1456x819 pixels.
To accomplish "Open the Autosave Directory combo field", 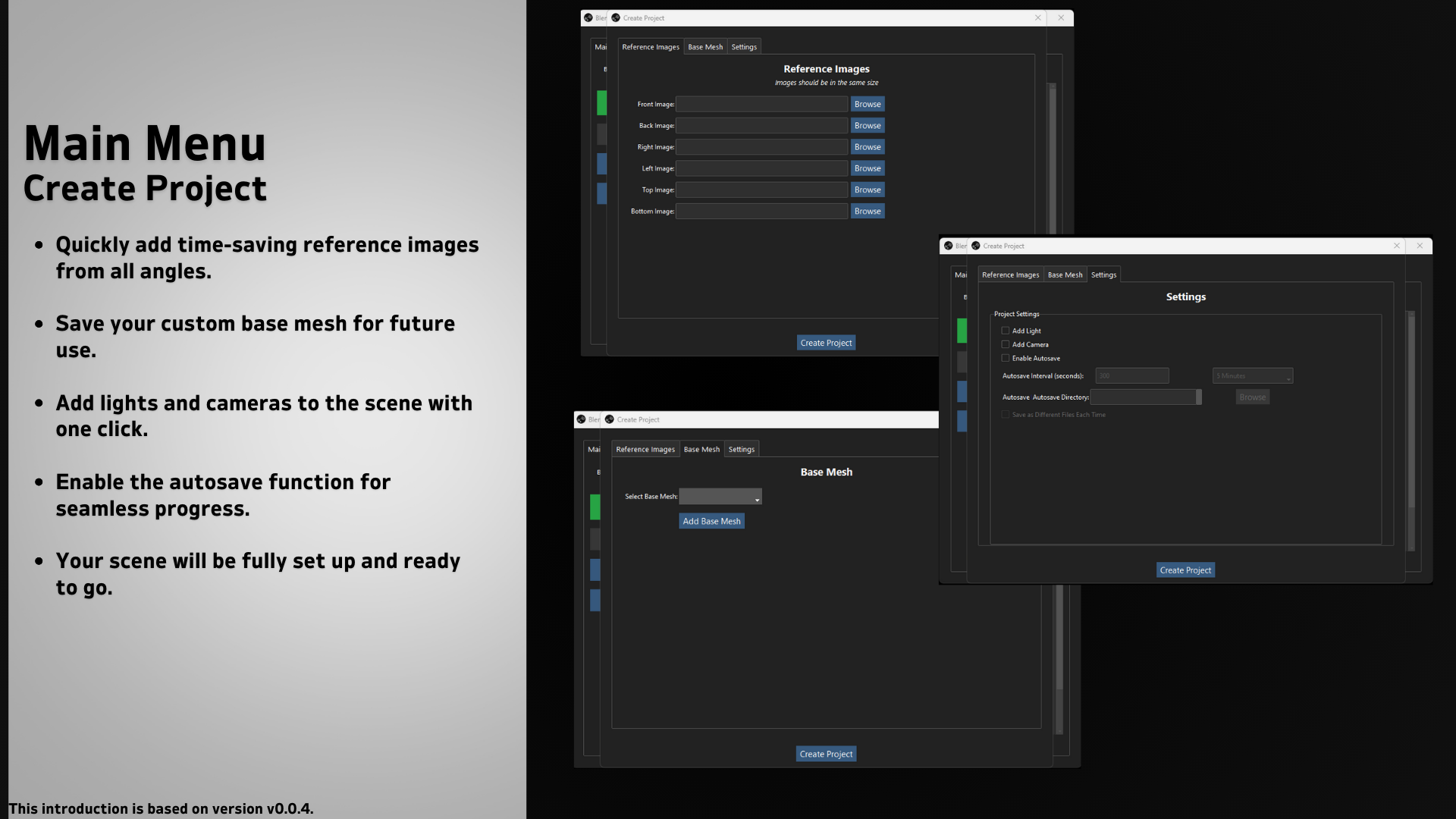I will [x=1145, y=397].
